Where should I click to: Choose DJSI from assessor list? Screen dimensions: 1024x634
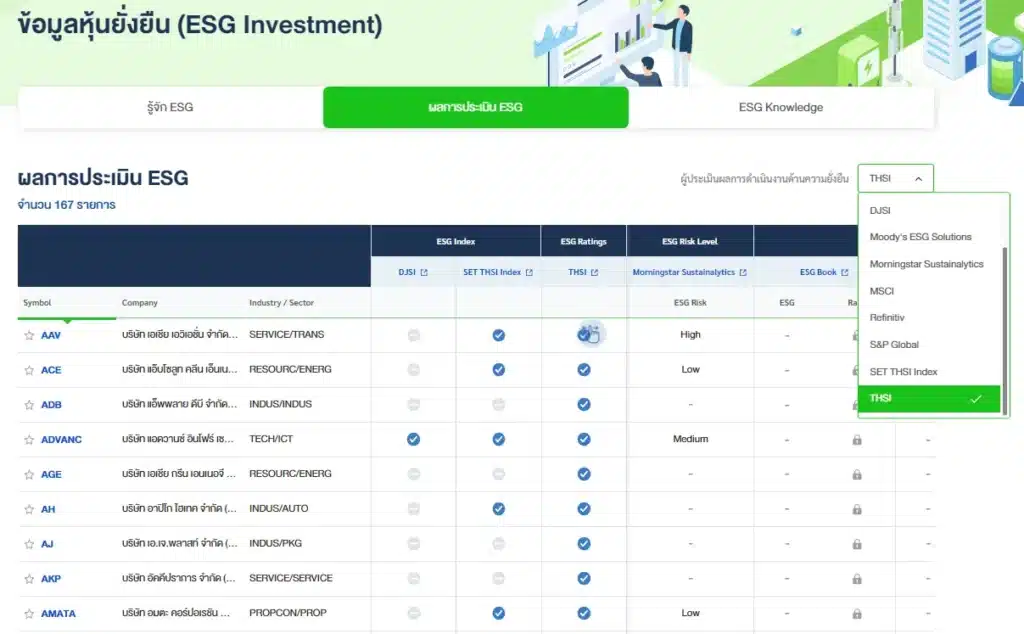pyautogui.click(x=929, y=210)
